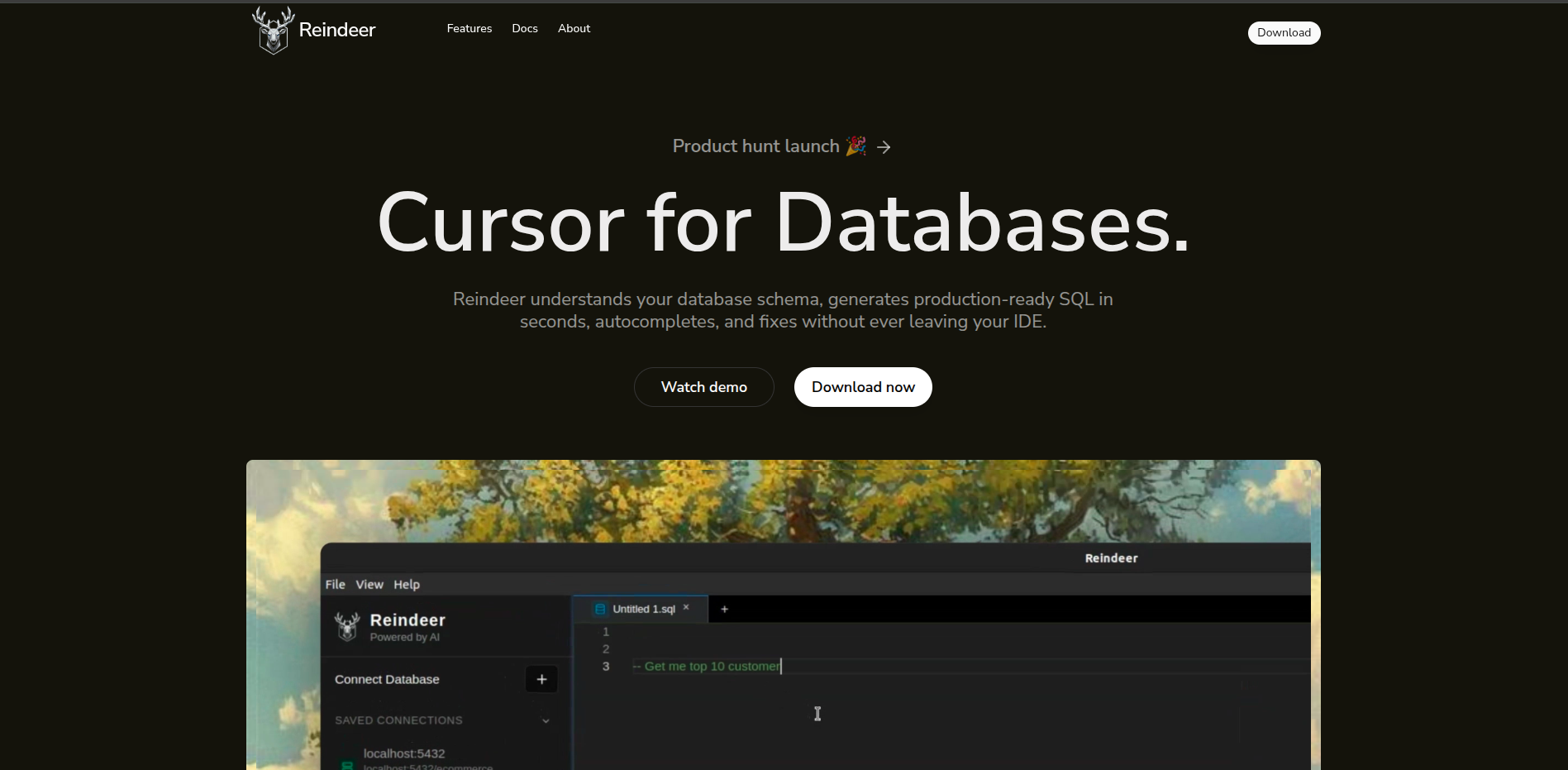Click the green localhost:5432 connection icon

(x=348, y=764)
